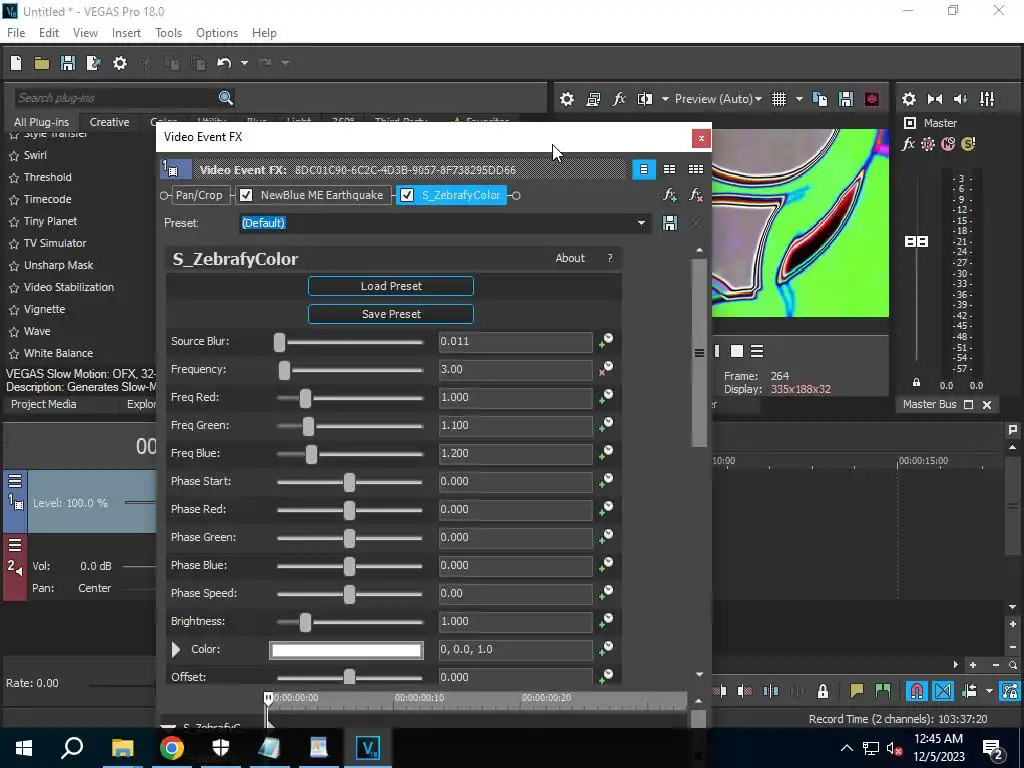Viewport: 1024px width, 768px height.
Task: Open the Undo history dropdown arrow
Action: coord(244,63)
